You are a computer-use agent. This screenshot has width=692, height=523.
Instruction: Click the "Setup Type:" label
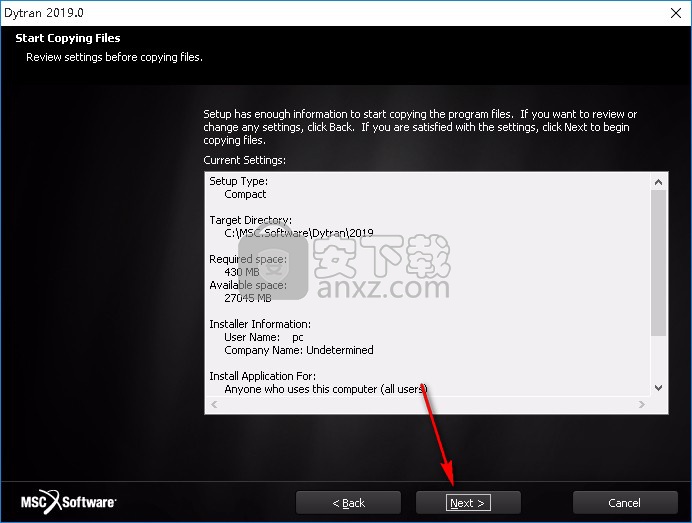pos(238,181)
